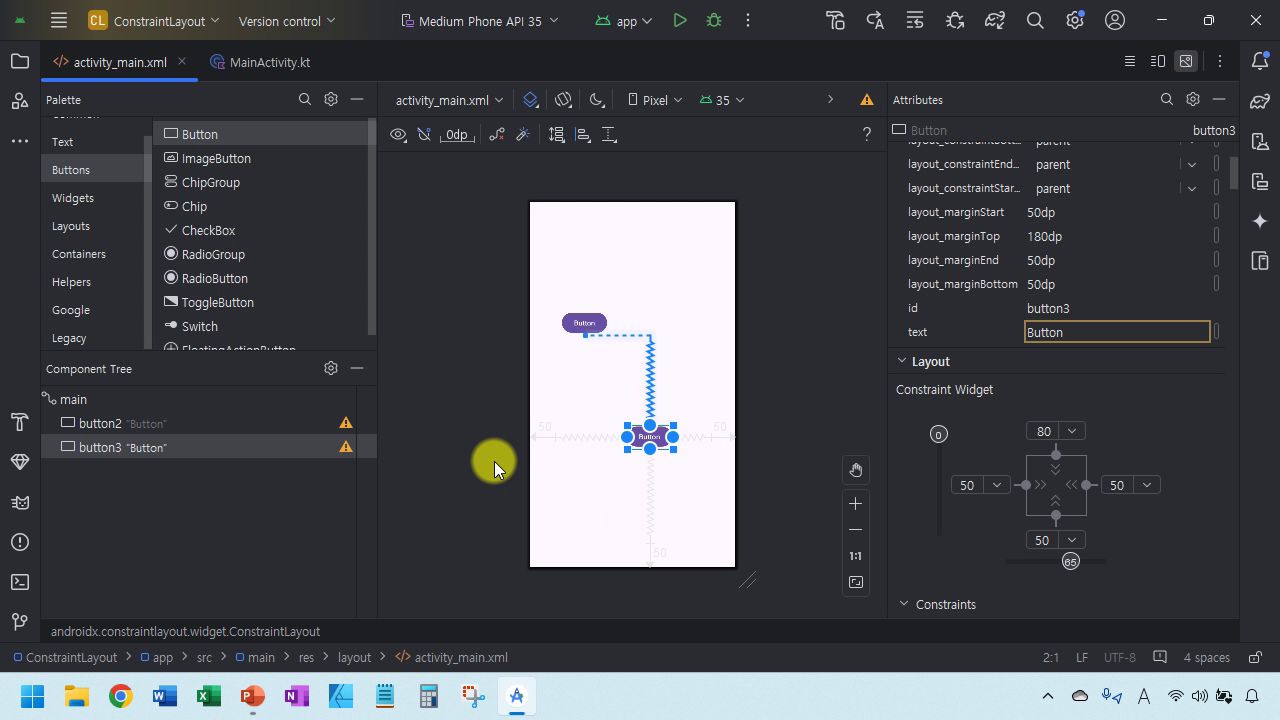Select the Pan hand tool in design surface
The image size is (1280, 720).
pyautogui.click(x=855, y=470)
